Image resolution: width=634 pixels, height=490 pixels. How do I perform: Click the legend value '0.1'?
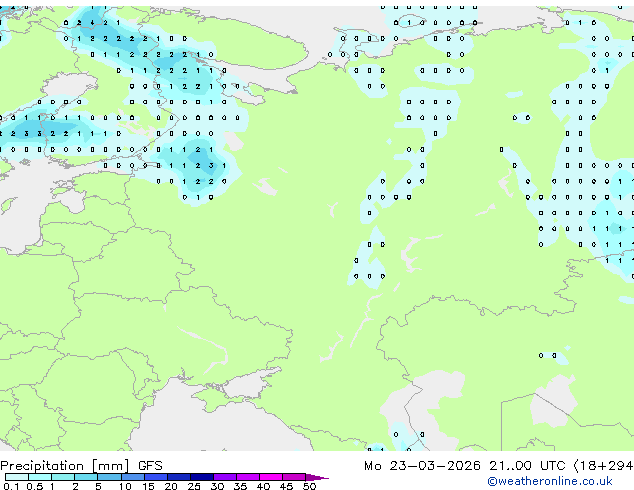11,486
